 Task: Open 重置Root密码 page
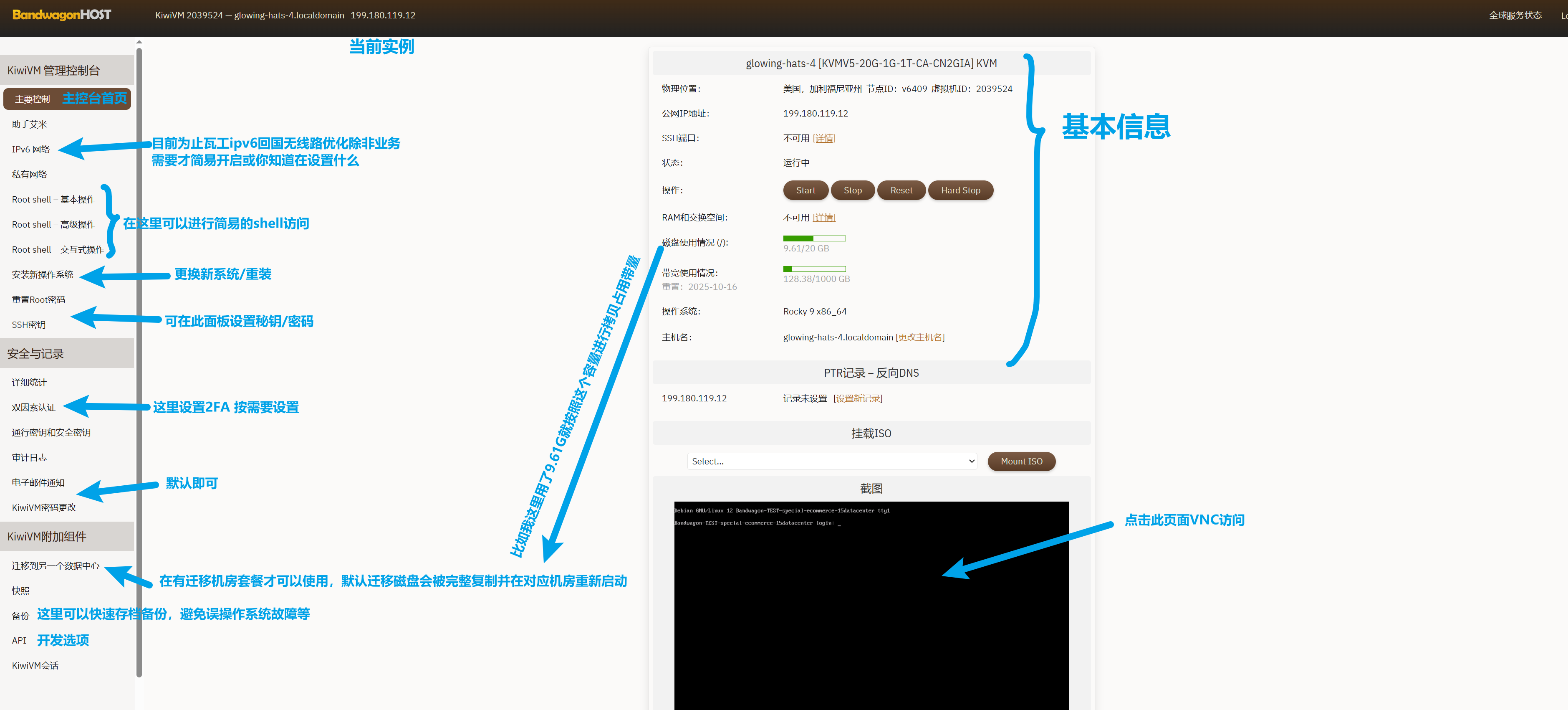coord(38,299)
